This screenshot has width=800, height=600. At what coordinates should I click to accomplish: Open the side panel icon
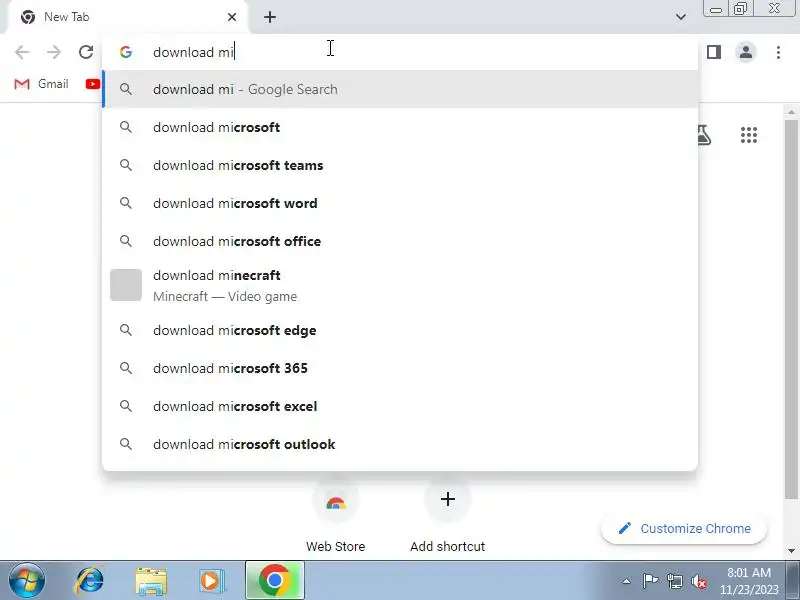pyautogui.click(x=714, y=52)
